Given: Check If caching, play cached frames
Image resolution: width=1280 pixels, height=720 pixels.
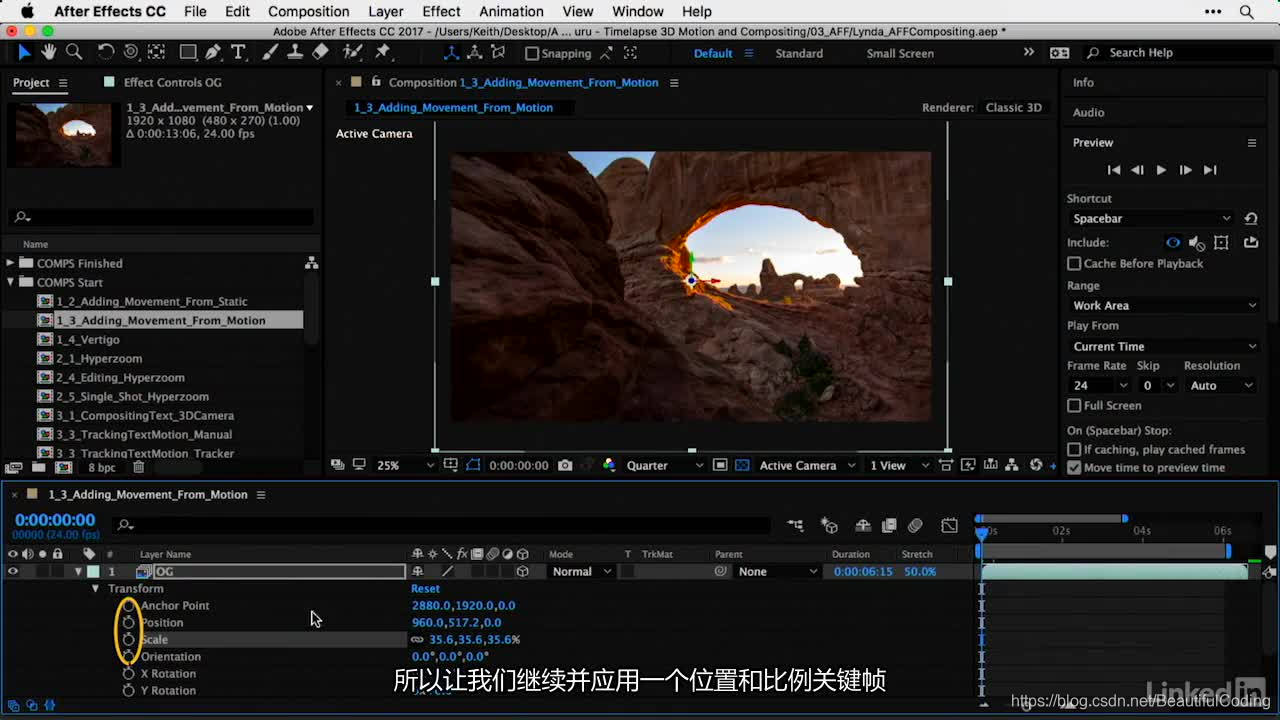Looking at the screenshot, I should point(1074,450).
